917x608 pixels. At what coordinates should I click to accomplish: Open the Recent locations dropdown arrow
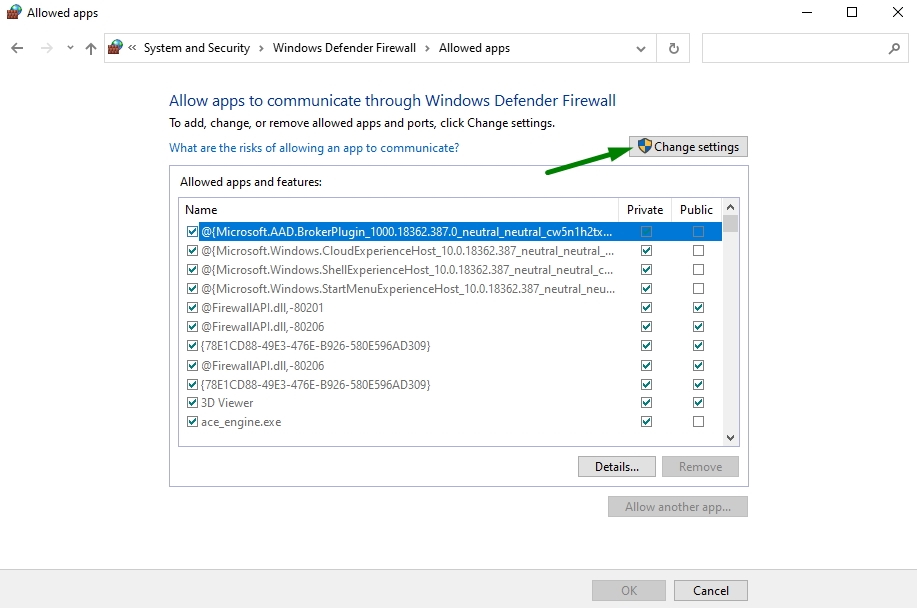(x=70, y=48)
